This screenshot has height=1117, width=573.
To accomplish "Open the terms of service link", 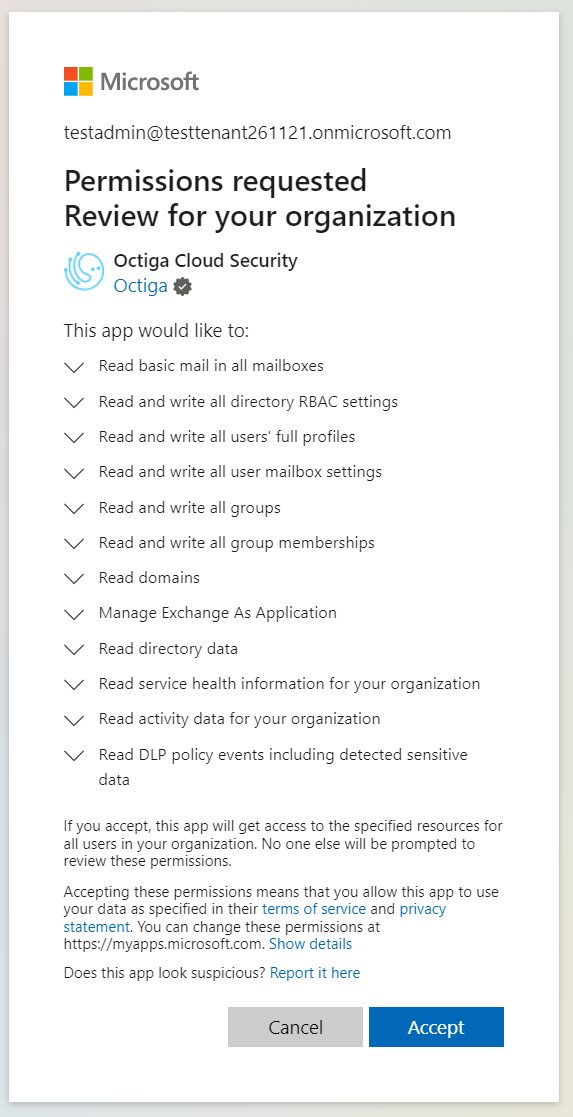I will 314,910.
